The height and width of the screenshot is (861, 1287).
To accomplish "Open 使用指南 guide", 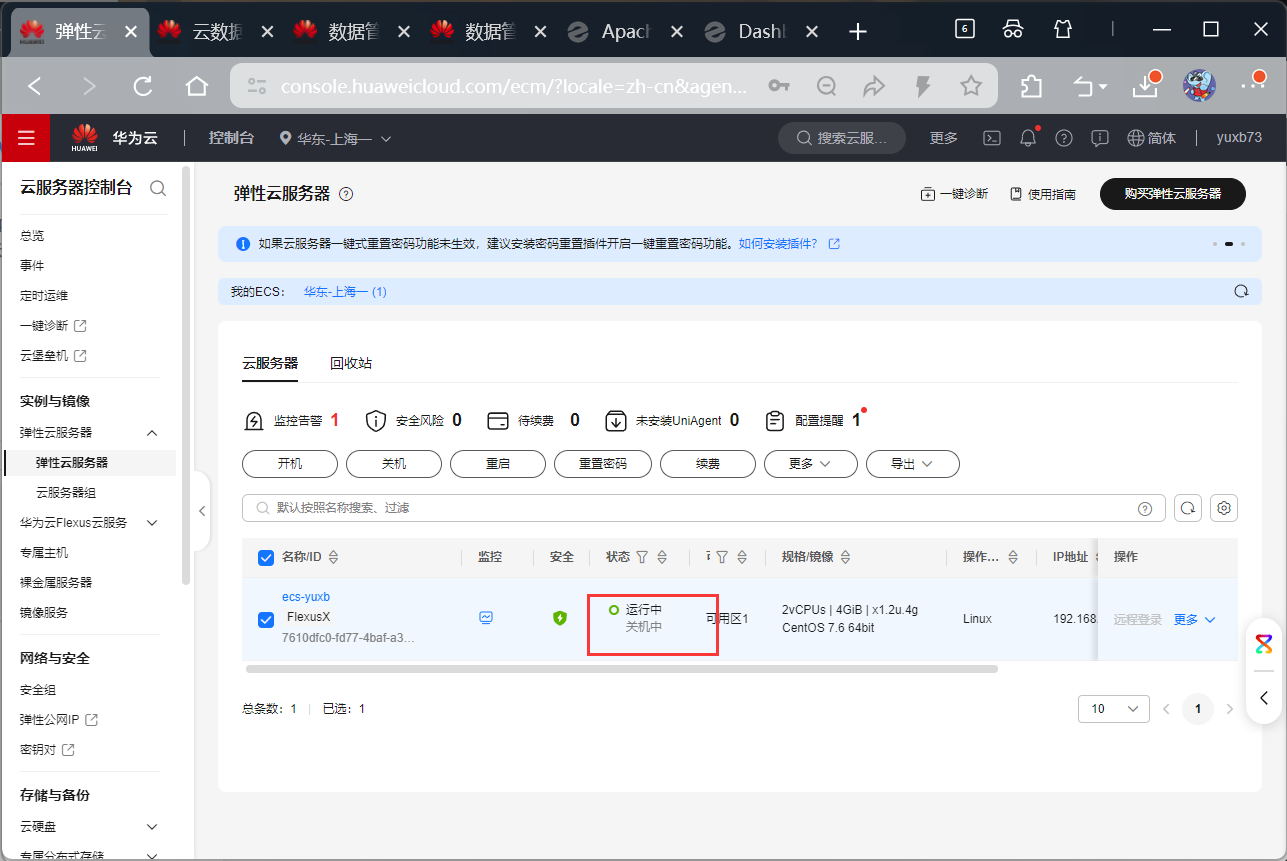I will tap(1043, 194).
